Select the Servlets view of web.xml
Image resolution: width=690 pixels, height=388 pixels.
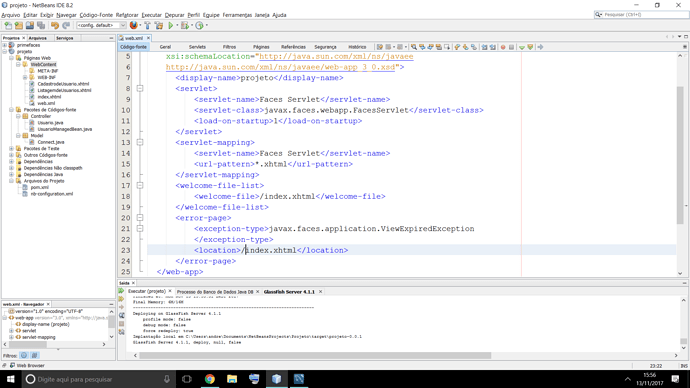click(x=197, y=47)
